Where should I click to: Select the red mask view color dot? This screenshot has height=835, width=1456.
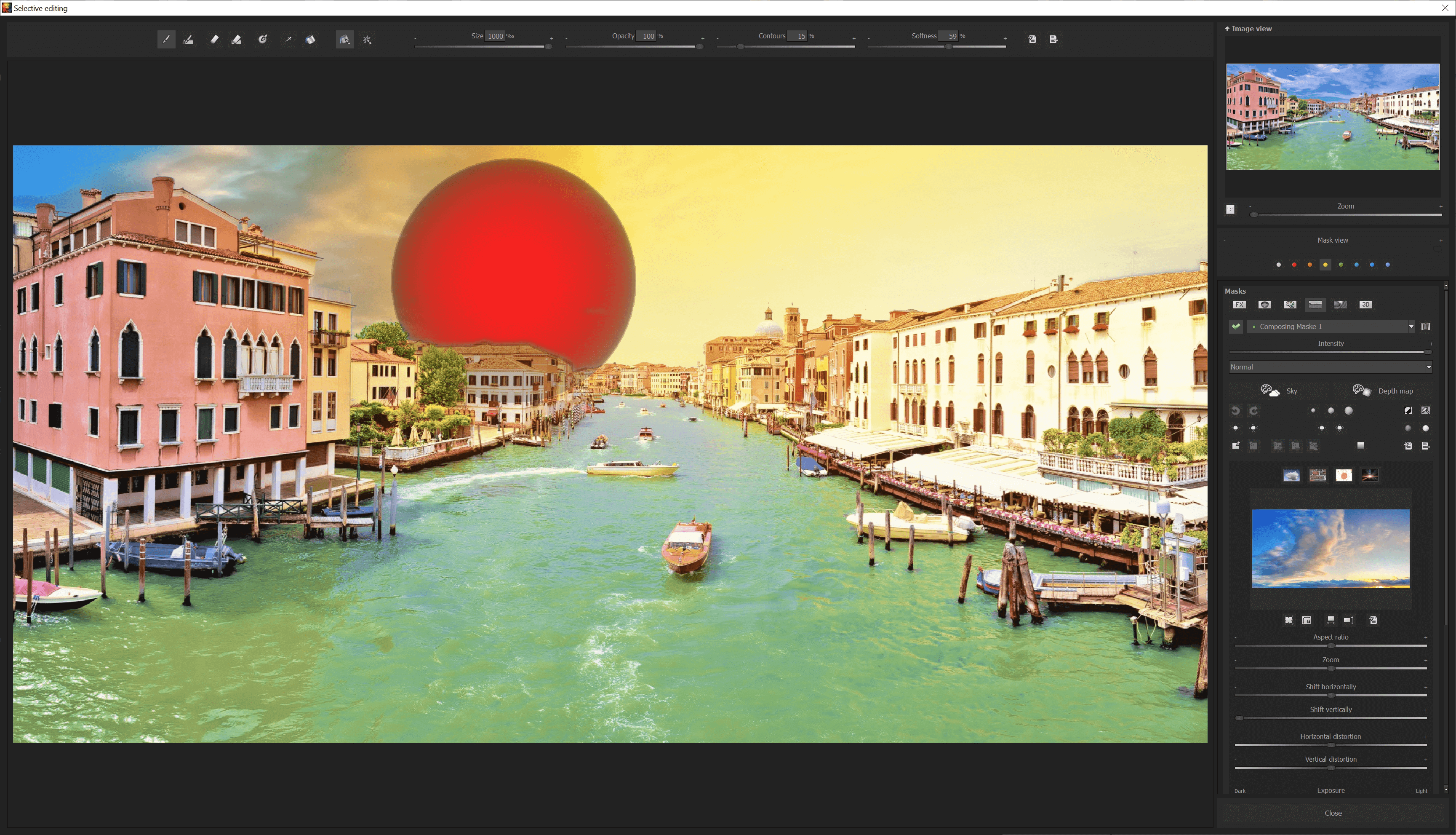click(1294, 265)
